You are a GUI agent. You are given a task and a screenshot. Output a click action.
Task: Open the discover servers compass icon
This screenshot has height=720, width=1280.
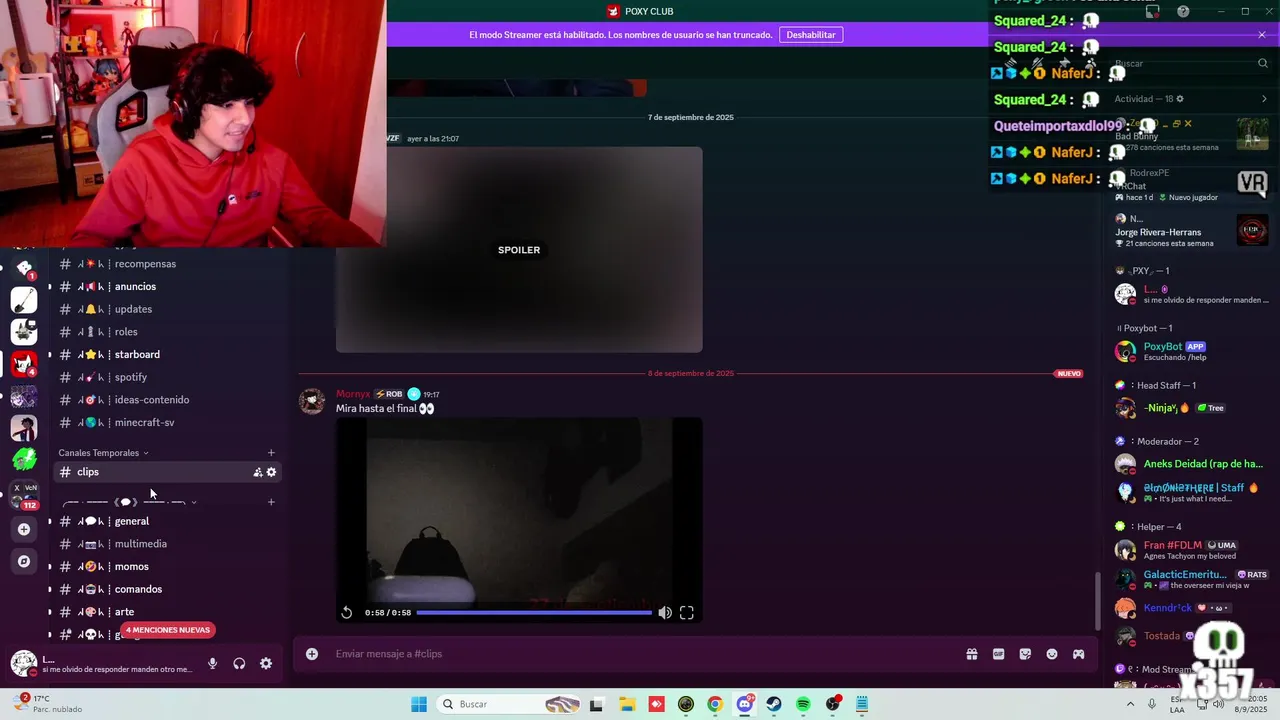pos(24,561)
